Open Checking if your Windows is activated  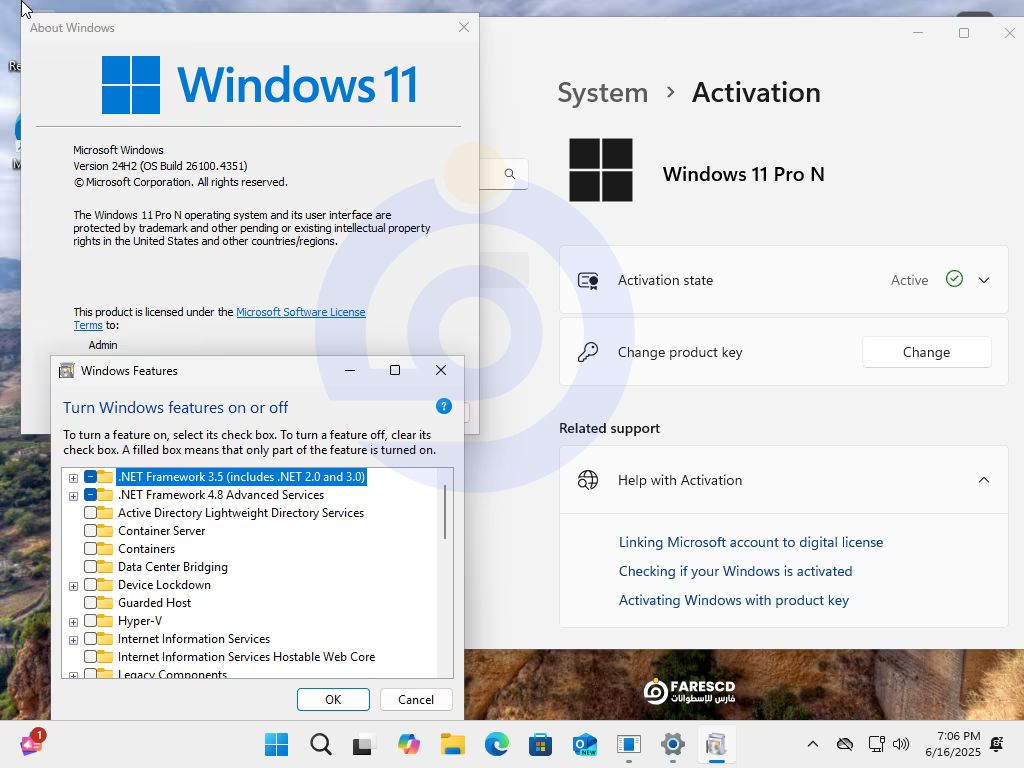click(735, 571)
